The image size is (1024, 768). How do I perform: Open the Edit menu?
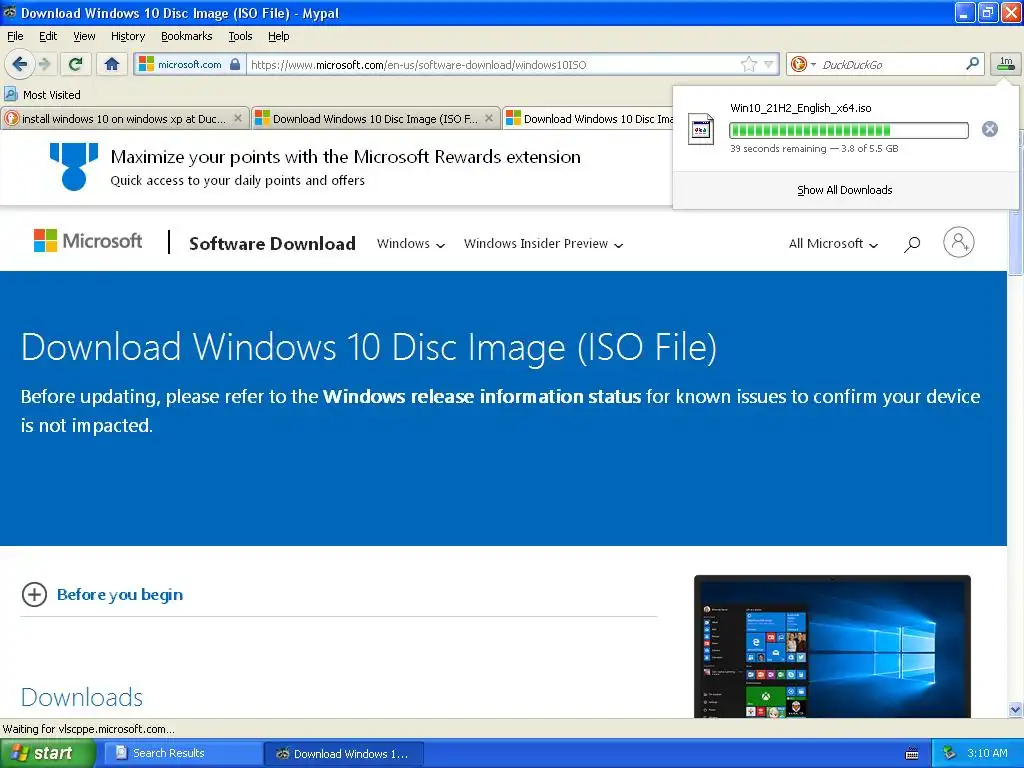pos(48,36)
